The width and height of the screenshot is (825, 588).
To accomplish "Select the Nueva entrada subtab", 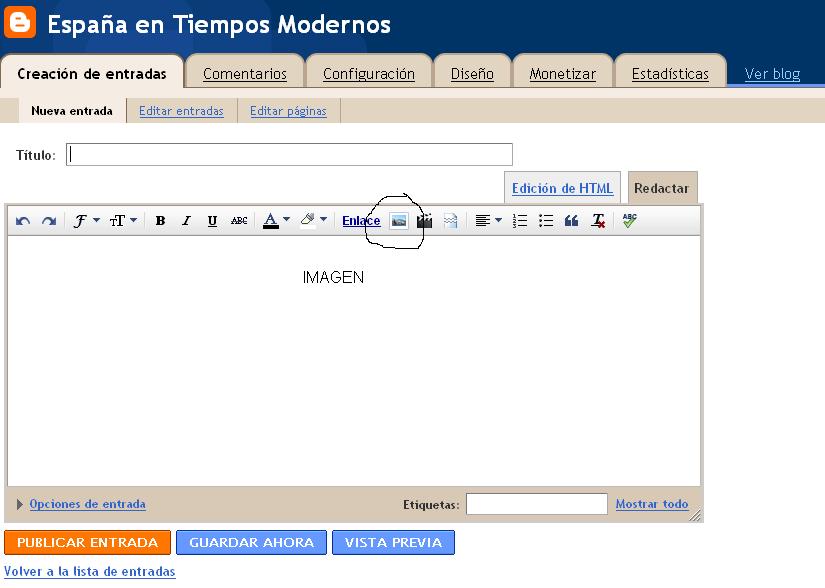I will [x=72, y=111].
